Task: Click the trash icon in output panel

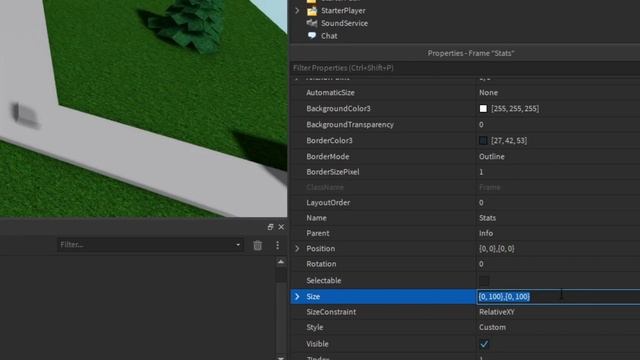Action: click(258, 245)
